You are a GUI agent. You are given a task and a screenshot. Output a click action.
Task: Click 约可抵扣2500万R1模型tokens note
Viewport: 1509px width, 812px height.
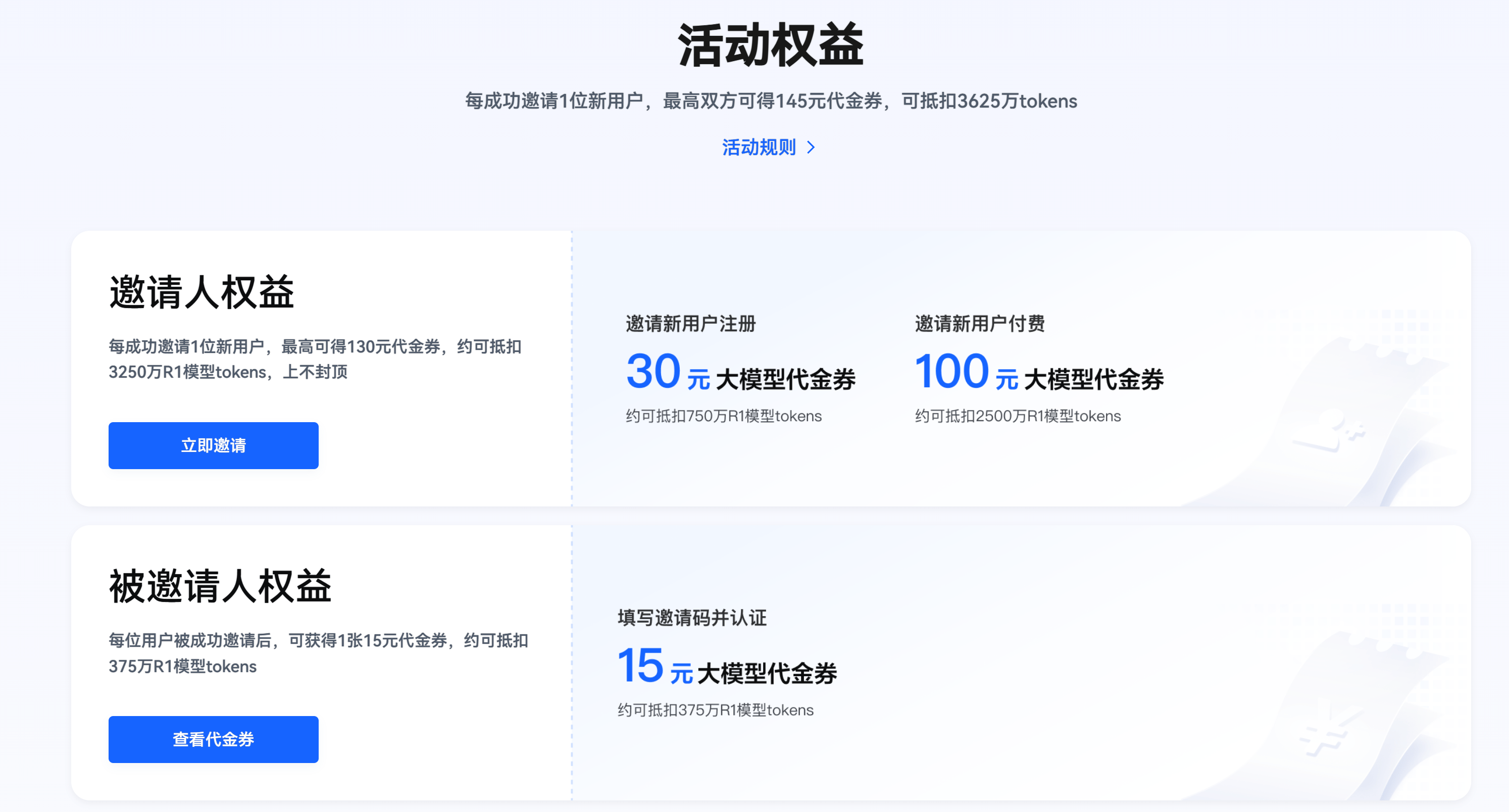pyautogui.click(x=1018, y=416)
